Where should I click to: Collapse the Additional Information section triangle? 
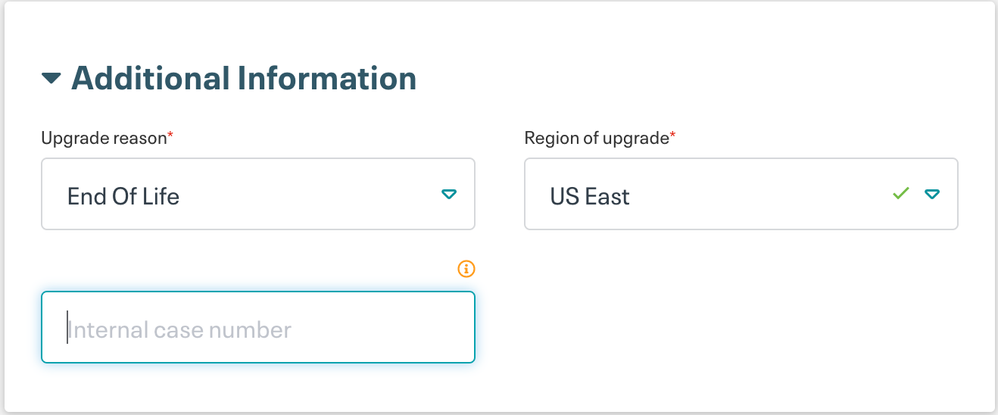51,78
